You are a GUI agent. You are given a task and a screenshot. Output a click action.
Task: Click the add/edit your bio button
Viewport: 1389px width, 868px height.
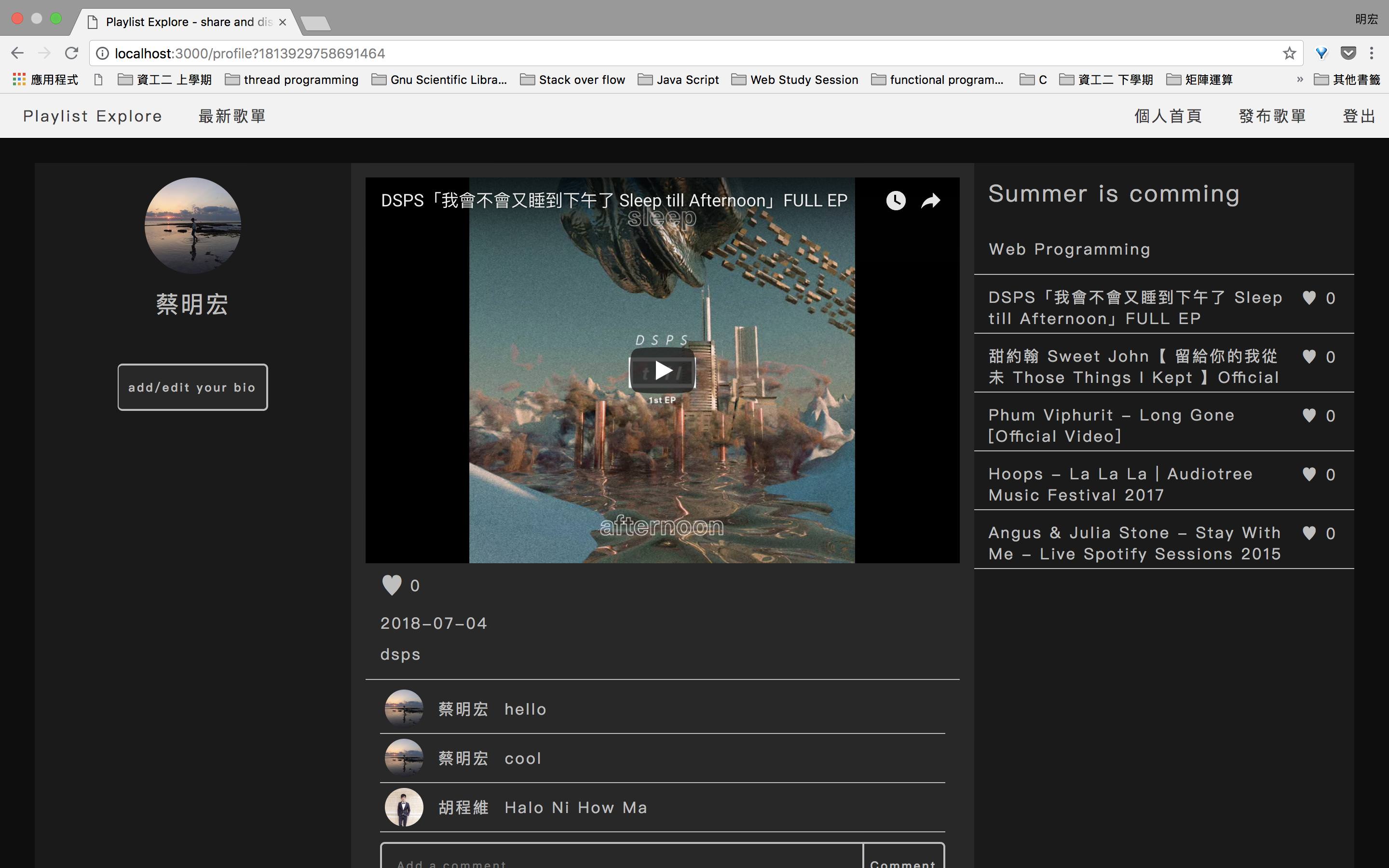tap(192, 387)
